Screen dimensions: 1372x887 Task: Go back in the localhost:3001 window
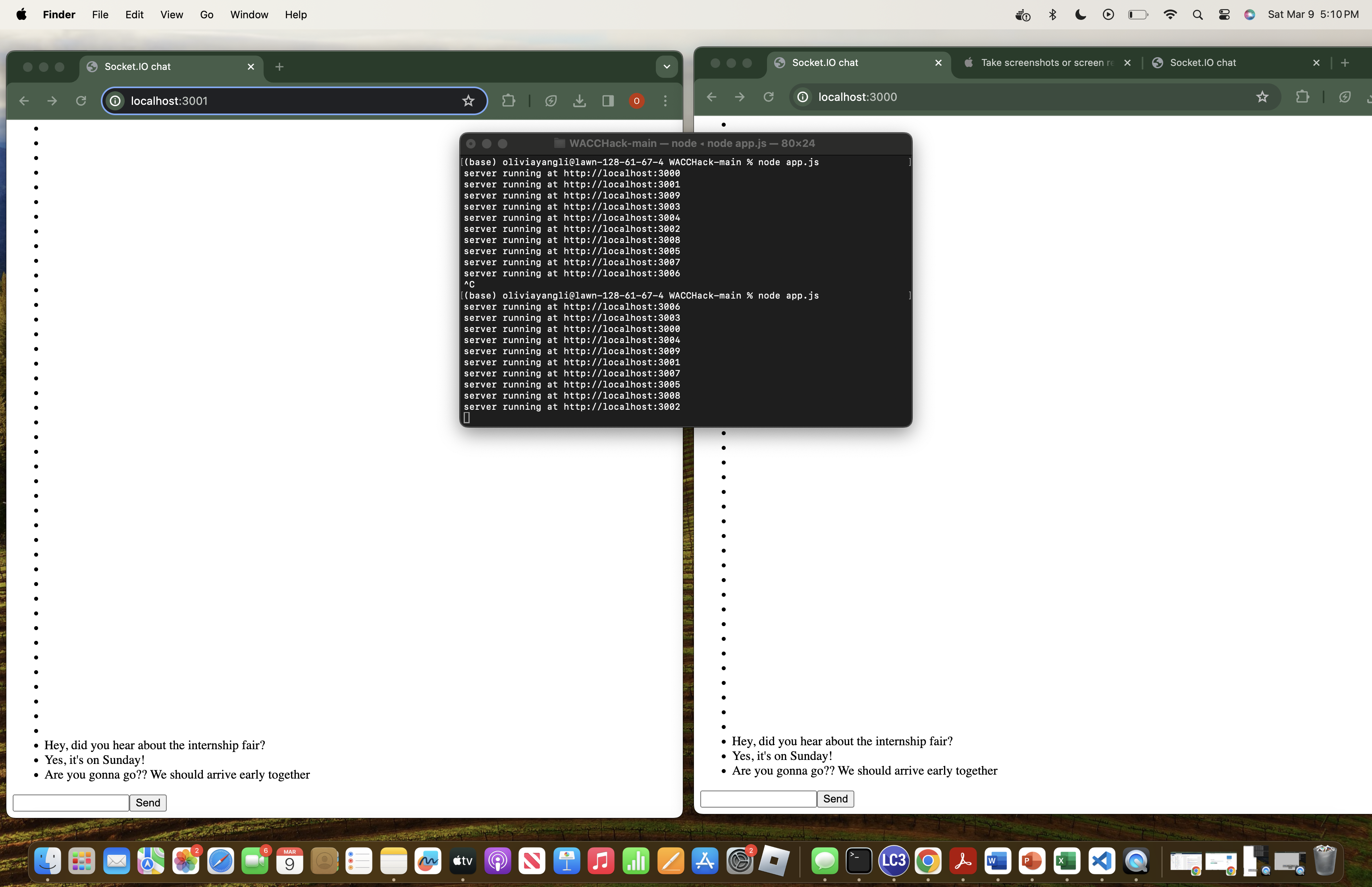point(23,101)
